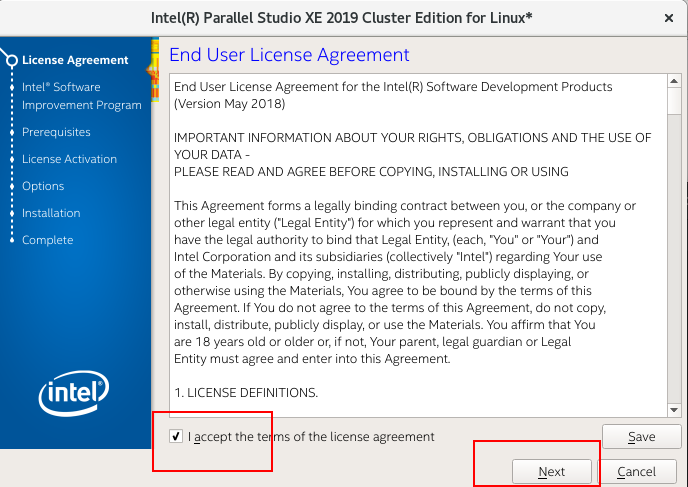Click the Intel logo

[x=74, y=393]
